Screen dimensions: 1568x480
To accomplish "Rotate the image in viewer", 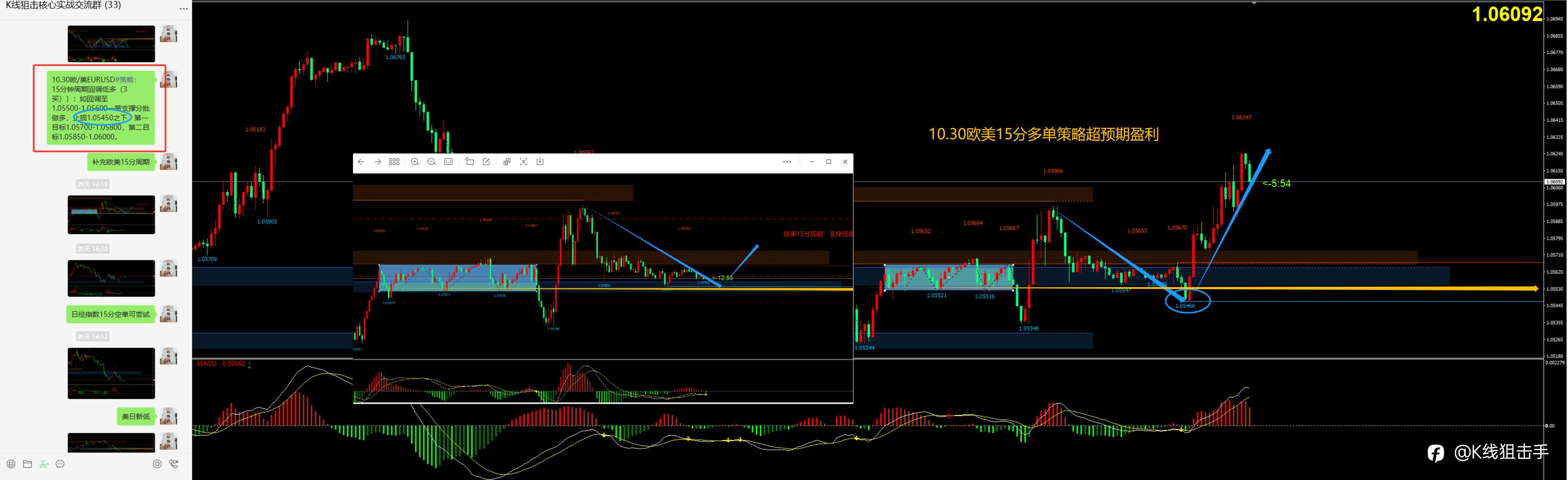I will [x=469, y=161].
